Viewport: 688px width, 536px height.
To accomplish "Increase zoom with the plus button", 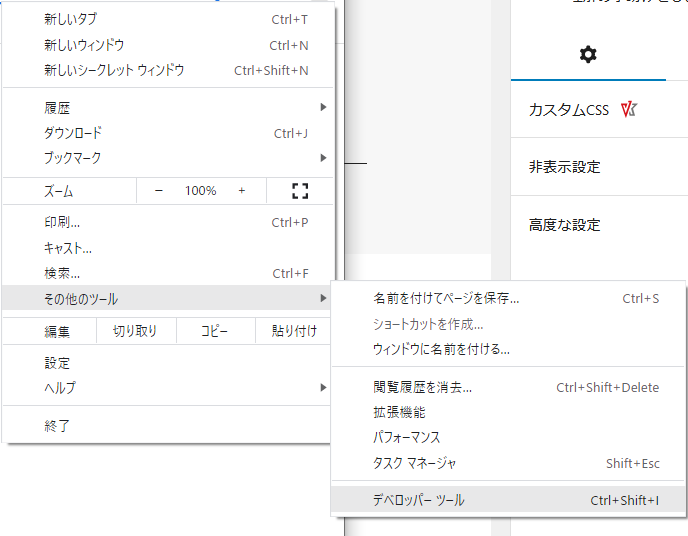I will pyautogui.click(x=242, y=191).
